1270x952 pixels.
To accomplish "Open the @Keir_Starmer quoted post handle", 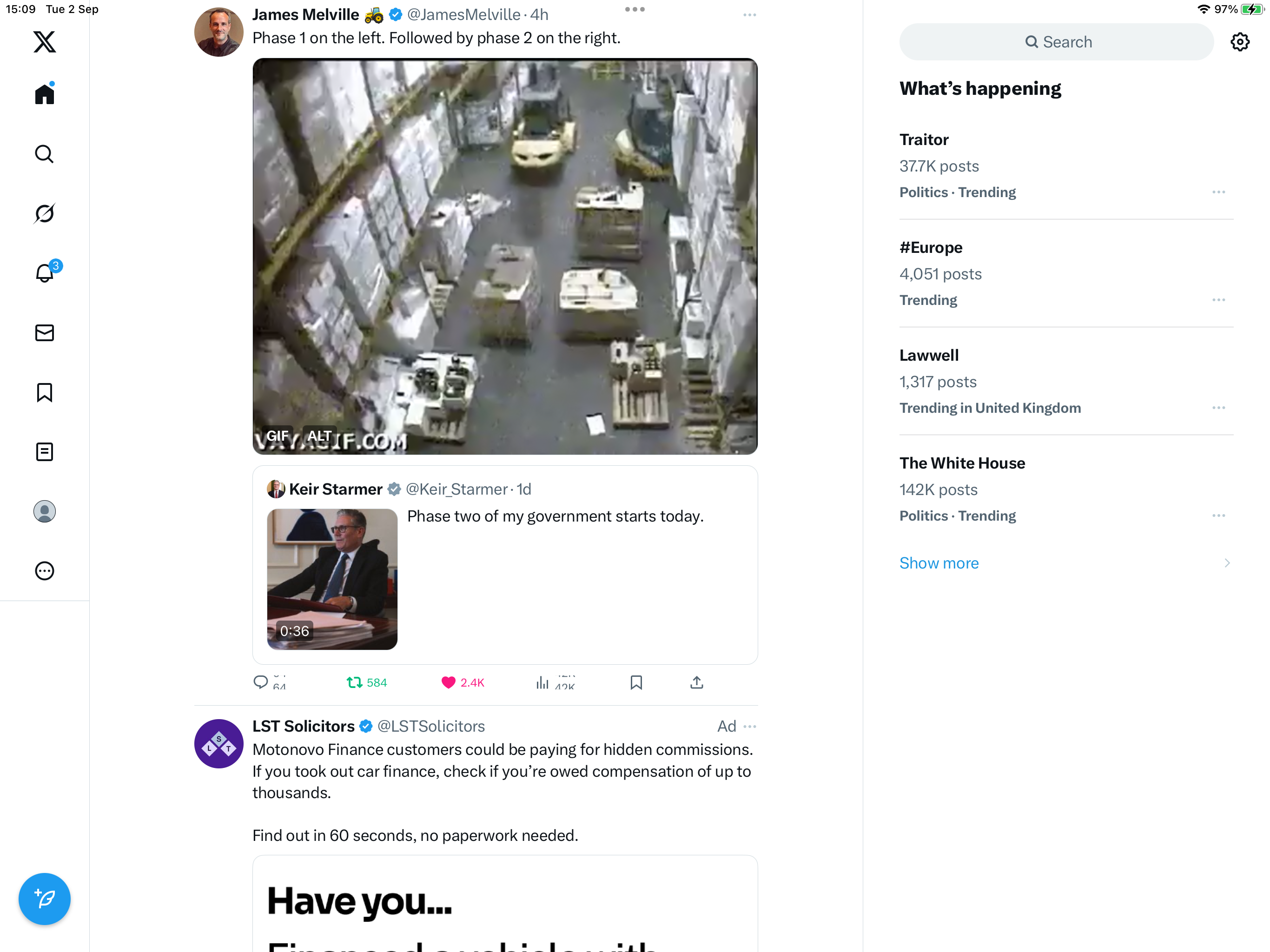I will click(456, 489).
